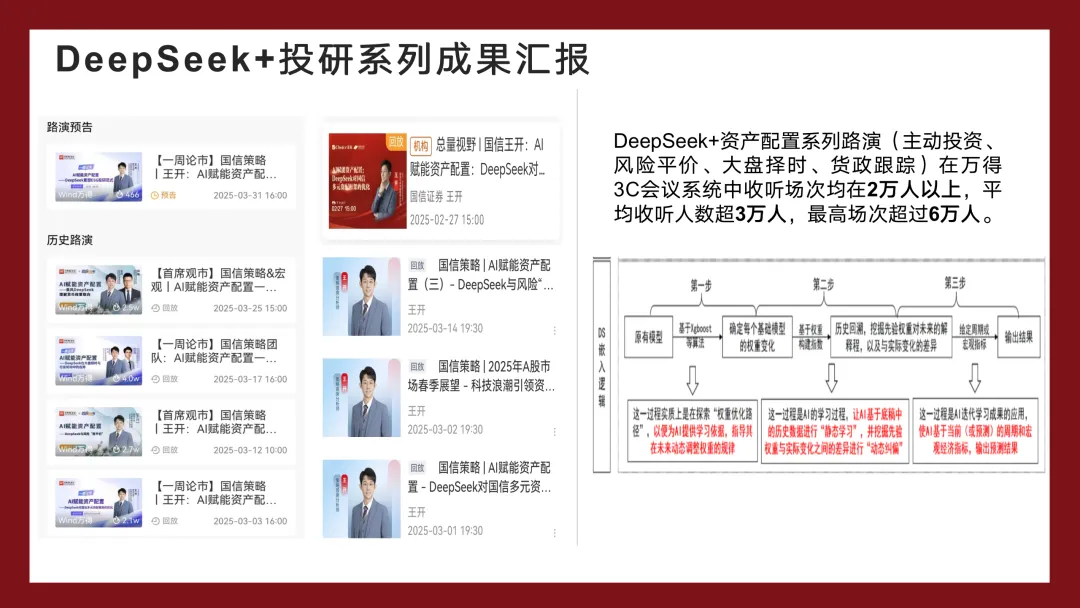This screenshot has width=1080, height=608.
Task: Click the date 2025-03-17 16:00
Action: pos(250,379)
